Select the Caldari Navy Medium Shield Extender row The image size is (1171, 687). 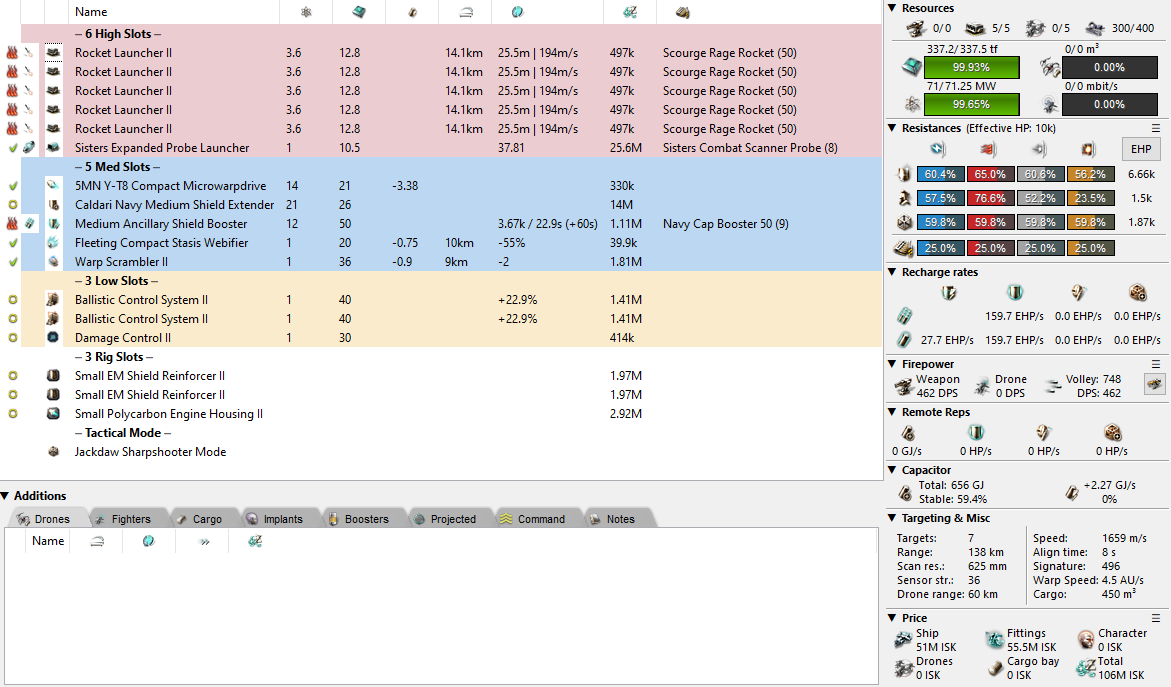coord(174,205)
